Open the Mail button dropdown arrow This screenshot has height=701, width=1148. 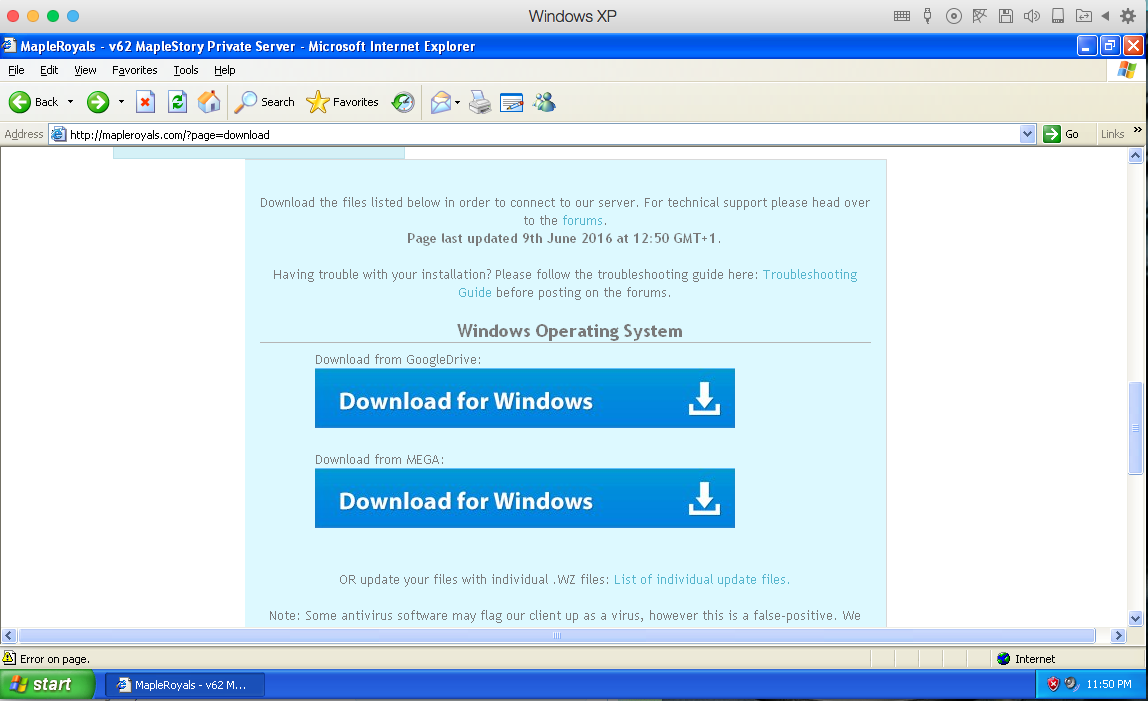(x=457, y=103)
